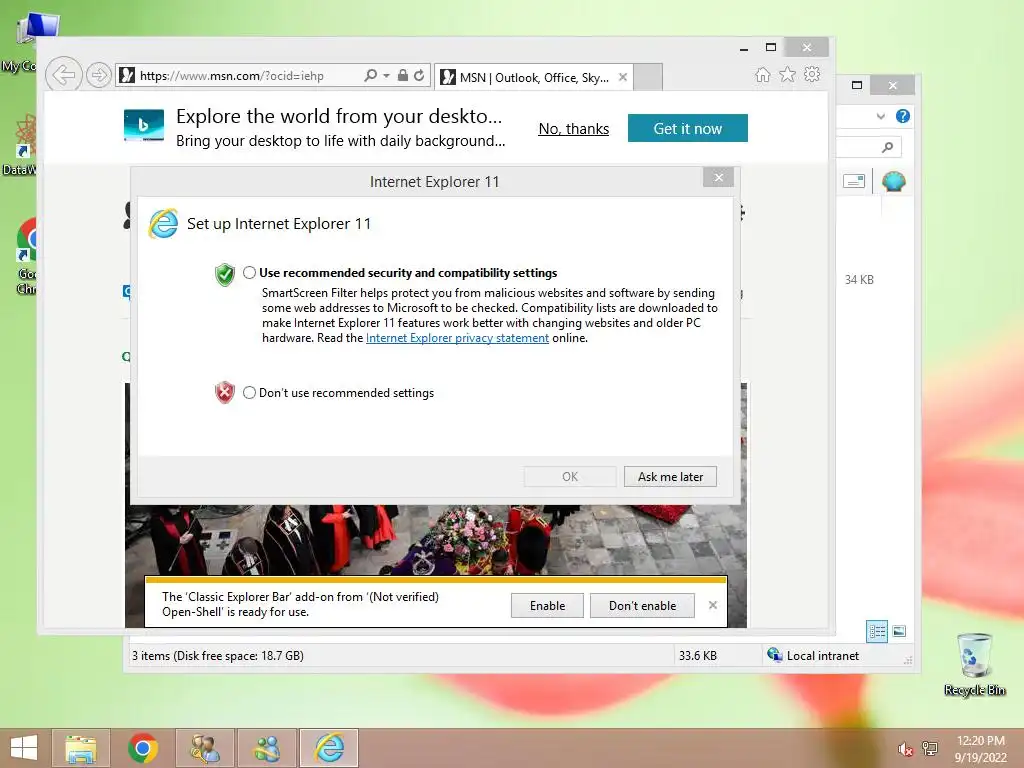This screenshot has height=768, width=1024.
Task: Refresh the page with the reload icon
Action: tap(419, 75)
